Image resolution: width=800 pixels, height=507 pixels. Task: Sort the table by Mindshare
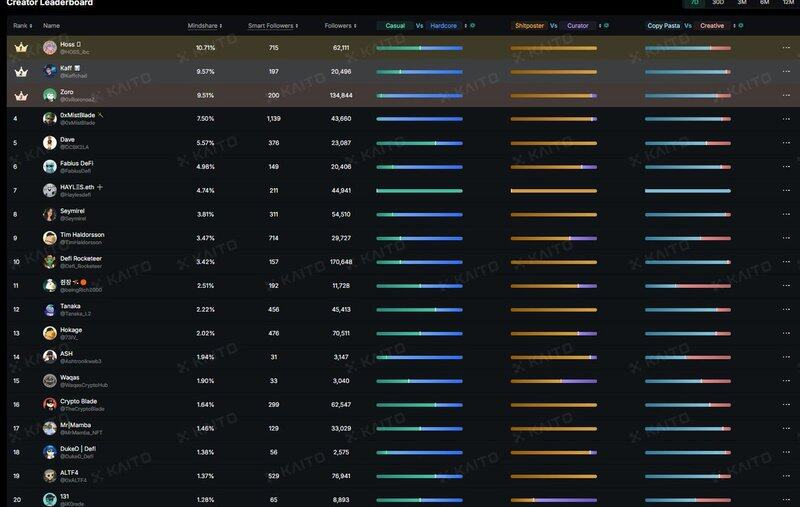203,25
